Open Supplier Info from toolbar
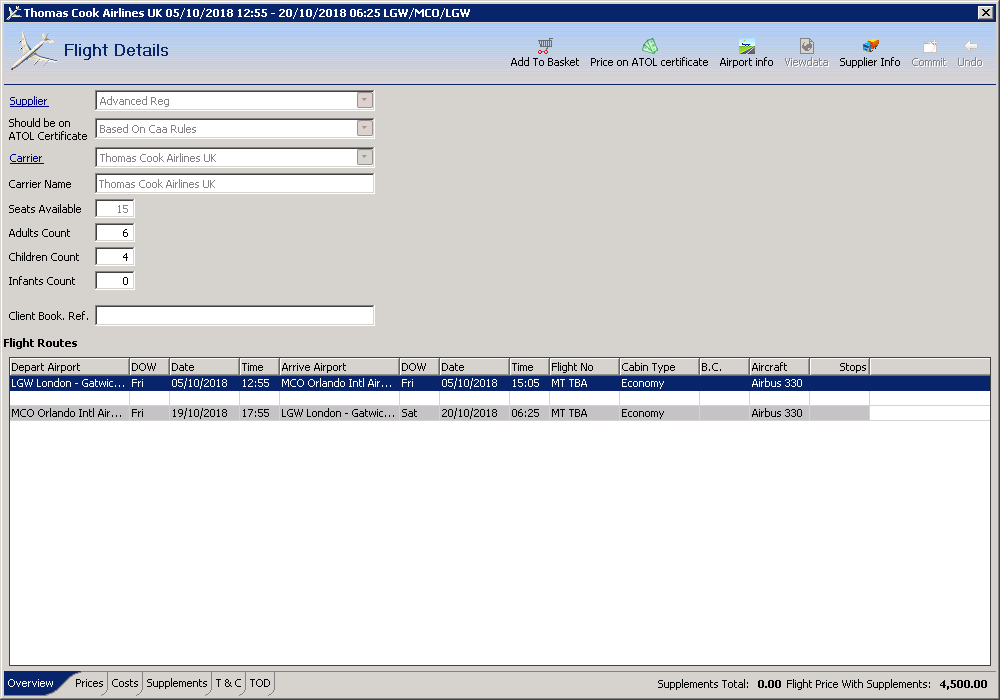Image resolution: width=1000 pixels, height=700 pixels. pos(869,53)
